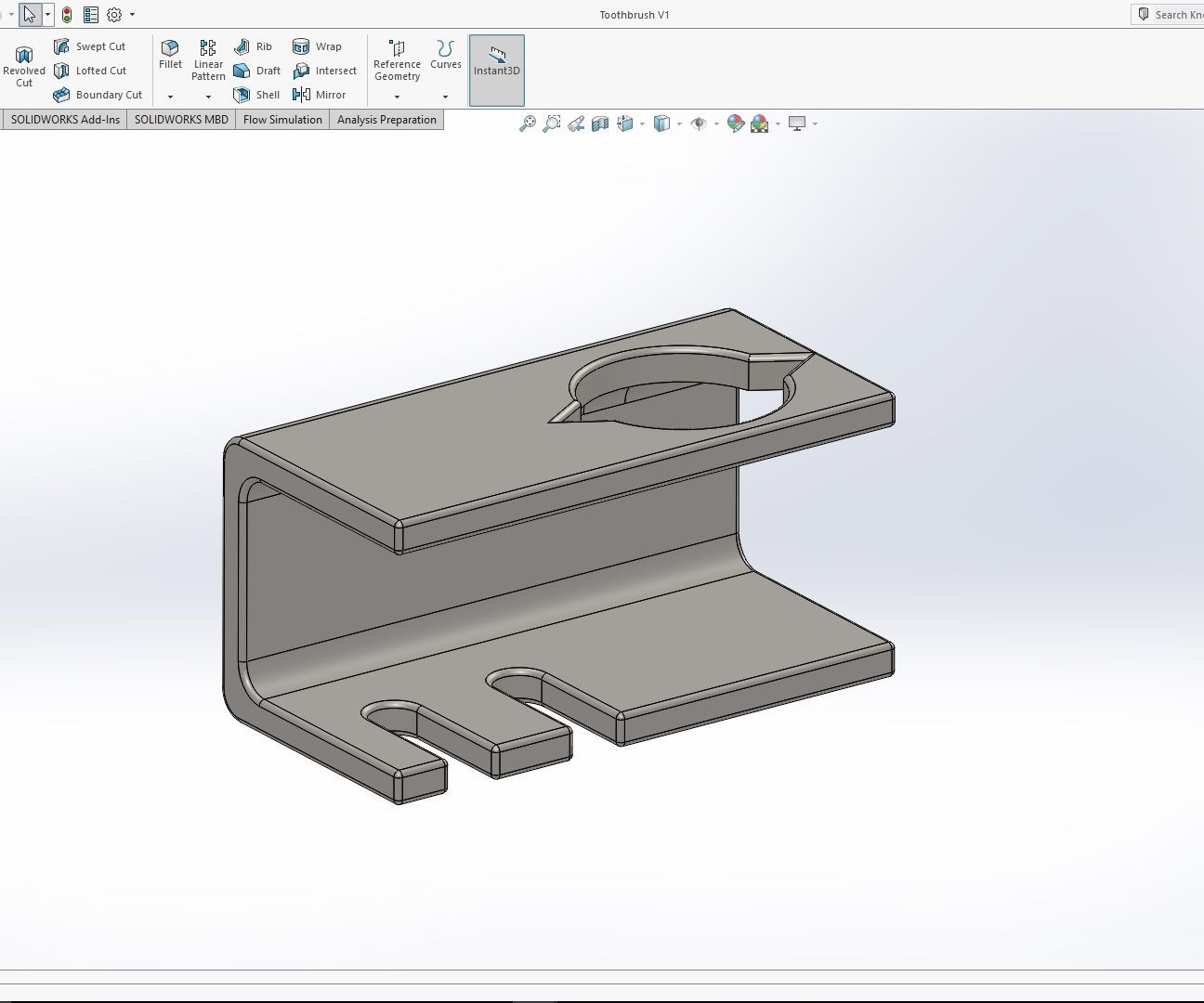1204x1003 pixels.
Task: Expand the Fillet dropdown arrow
Action: [170, 97]
